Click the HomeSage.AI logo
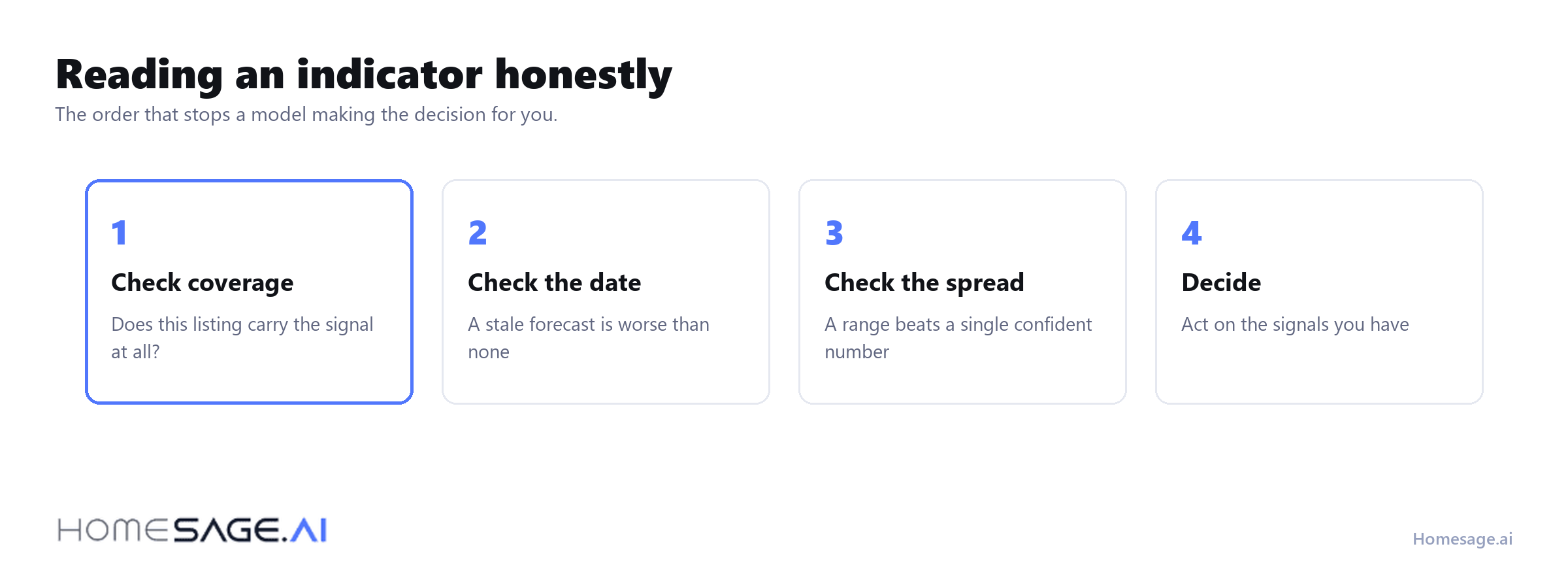The height and width of the screenshot is (574, 1568). 192,530
